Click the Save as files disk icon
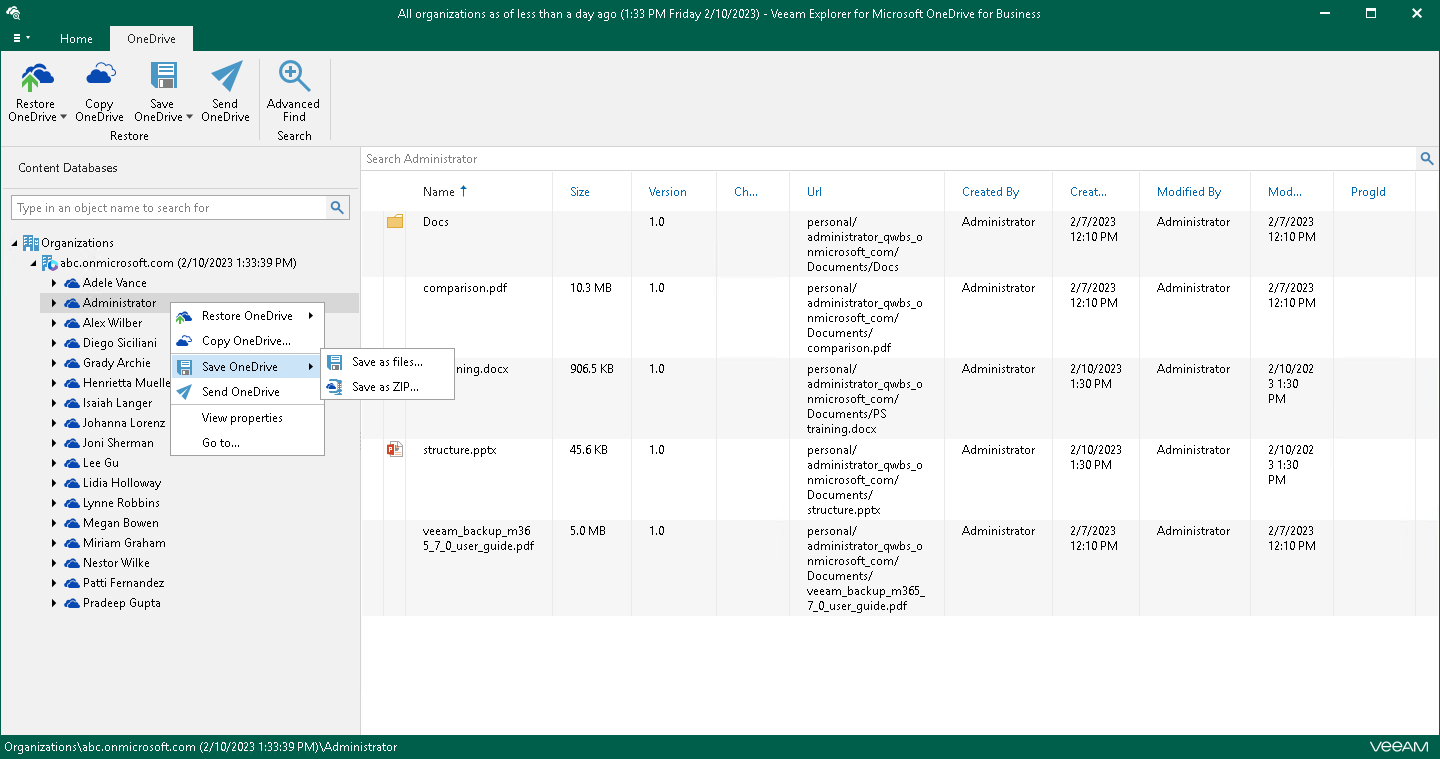 [x=336, y=362]
